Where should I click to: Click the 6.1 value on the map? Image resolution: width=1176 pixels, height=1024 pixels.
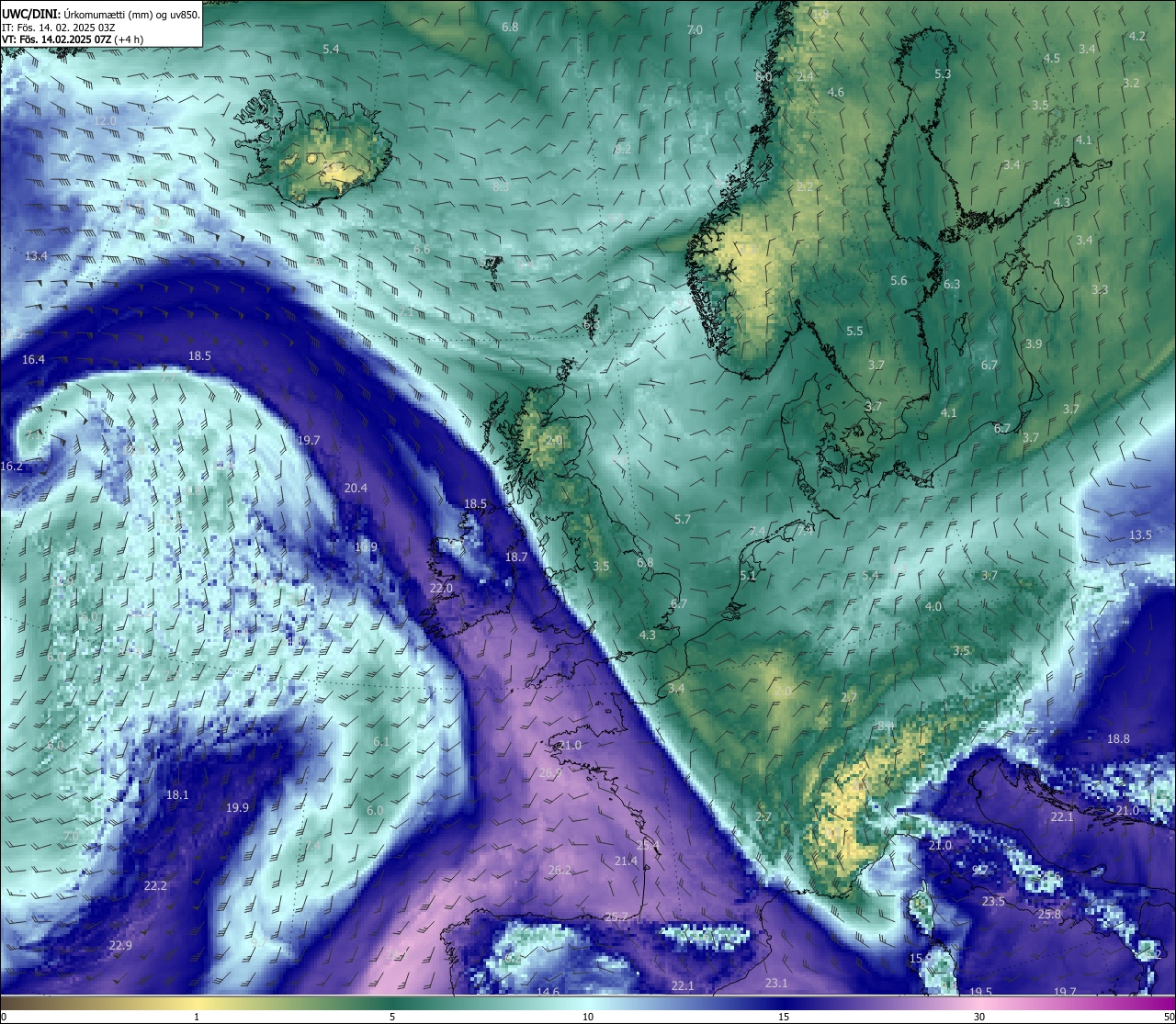pyautogui.click(x=381, y=742)
